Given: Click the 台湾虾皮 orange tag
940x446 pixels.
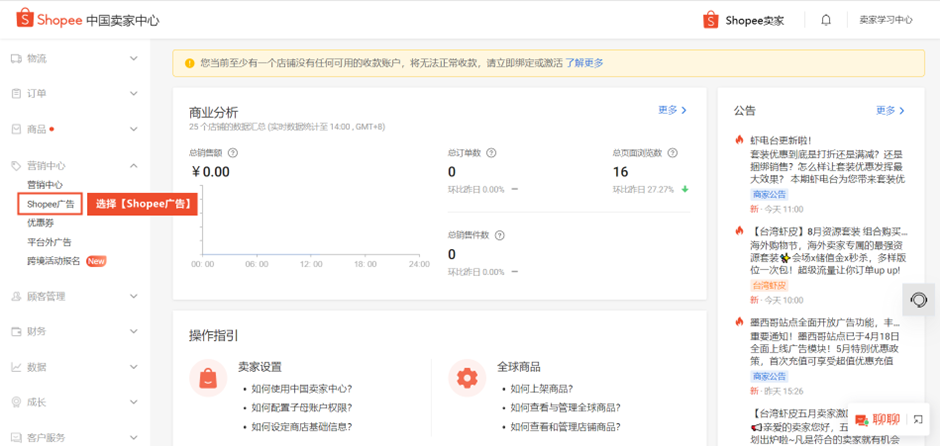Looking at the screenshot, I should pos(769,285).
